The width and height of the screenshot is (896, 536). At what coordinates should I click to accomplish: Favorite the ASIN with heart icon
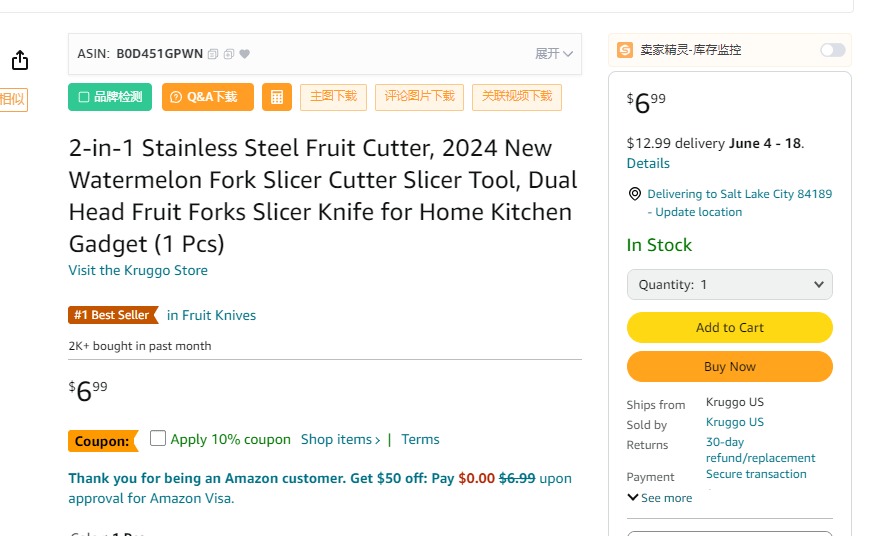[x=245, y=54]
